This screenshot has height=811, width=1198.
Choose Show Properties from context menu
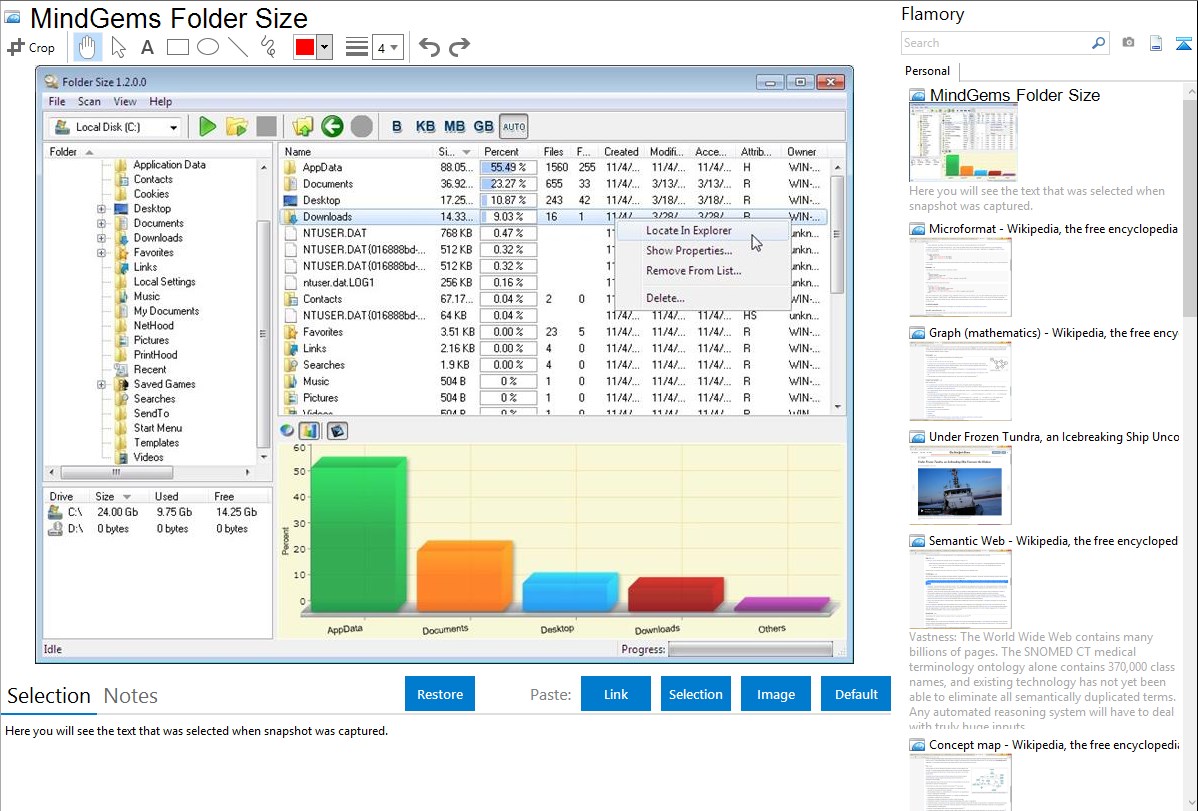click(702, 251)
